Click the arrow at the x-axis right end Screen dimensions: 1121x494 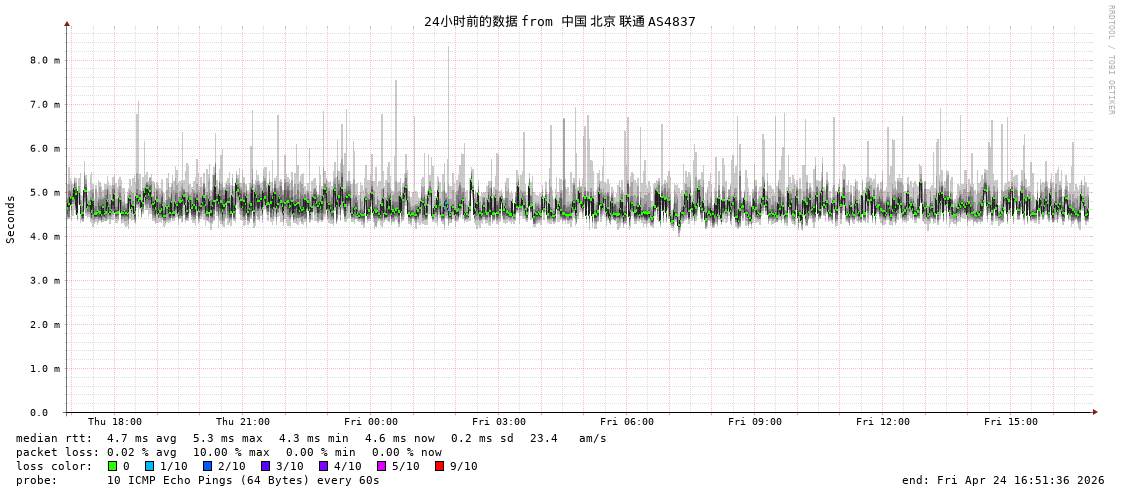pos(1095,412)
